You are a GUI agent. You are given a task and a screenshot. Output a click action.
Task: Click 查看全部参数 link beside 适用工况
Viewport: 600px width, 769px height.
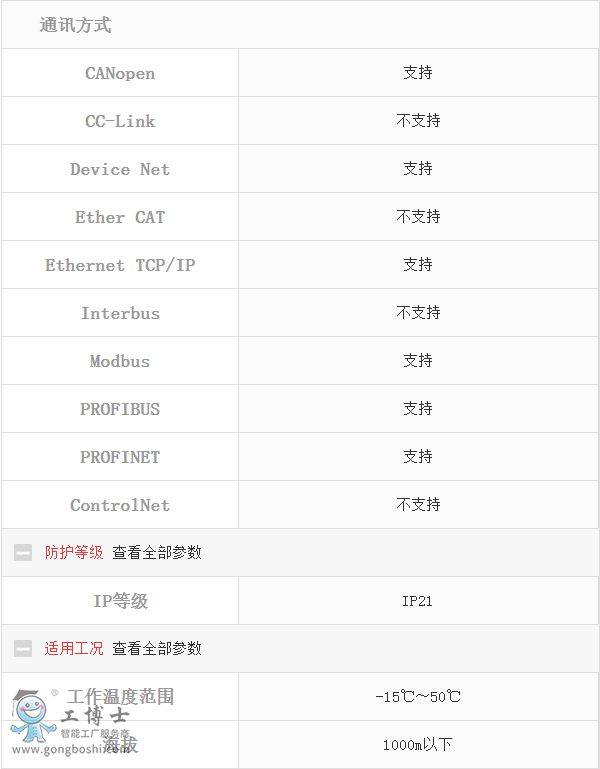157,649
